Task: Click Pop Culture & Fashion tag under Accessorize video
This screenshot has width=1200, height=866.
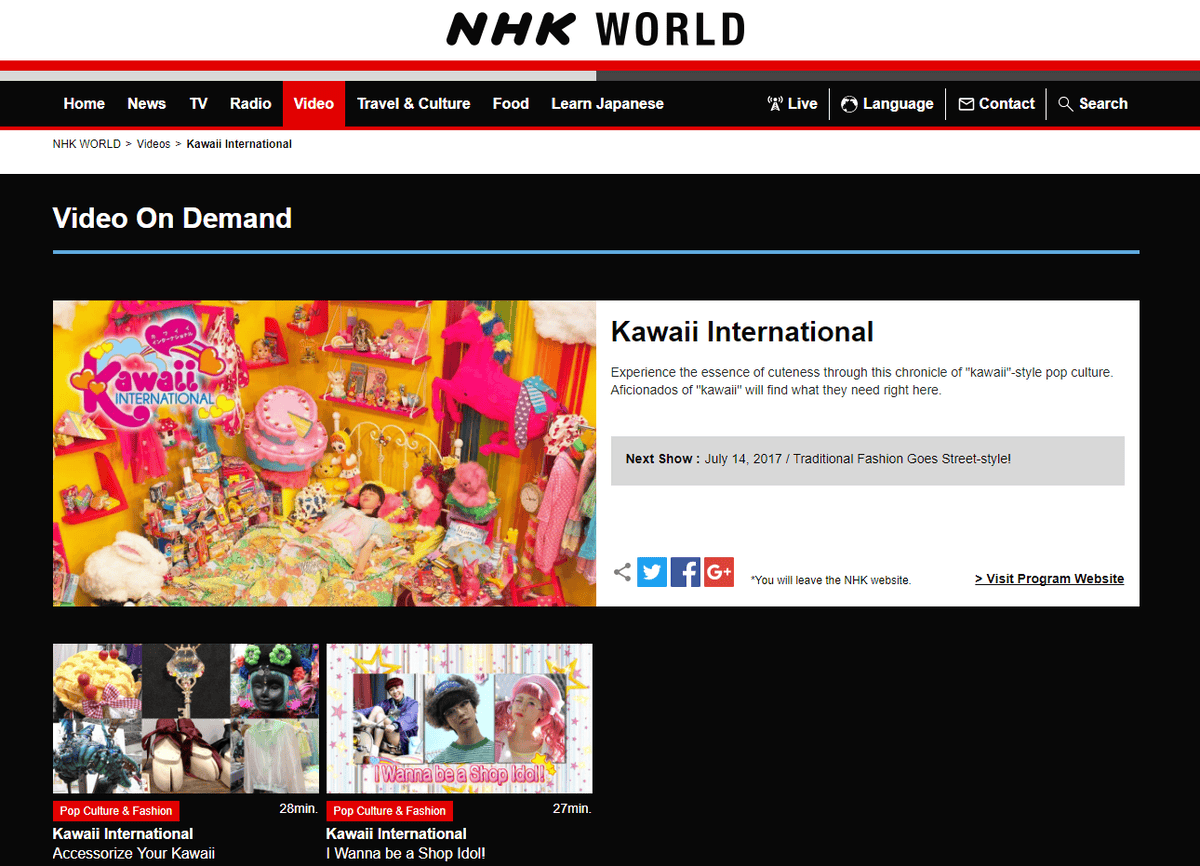Action: (117, 811)
